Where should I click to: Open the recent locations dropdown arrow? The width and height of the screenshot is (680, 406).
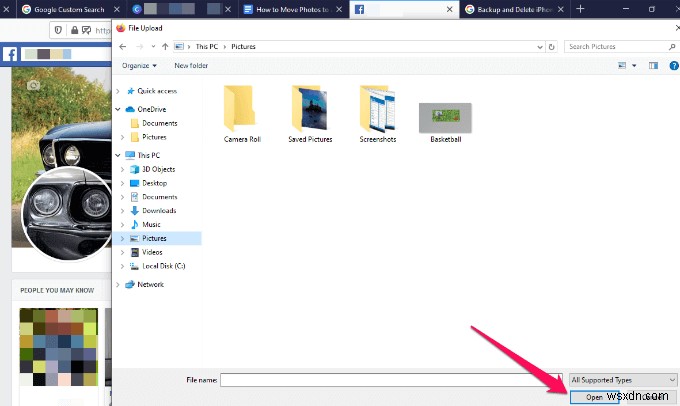pos(153,46)
